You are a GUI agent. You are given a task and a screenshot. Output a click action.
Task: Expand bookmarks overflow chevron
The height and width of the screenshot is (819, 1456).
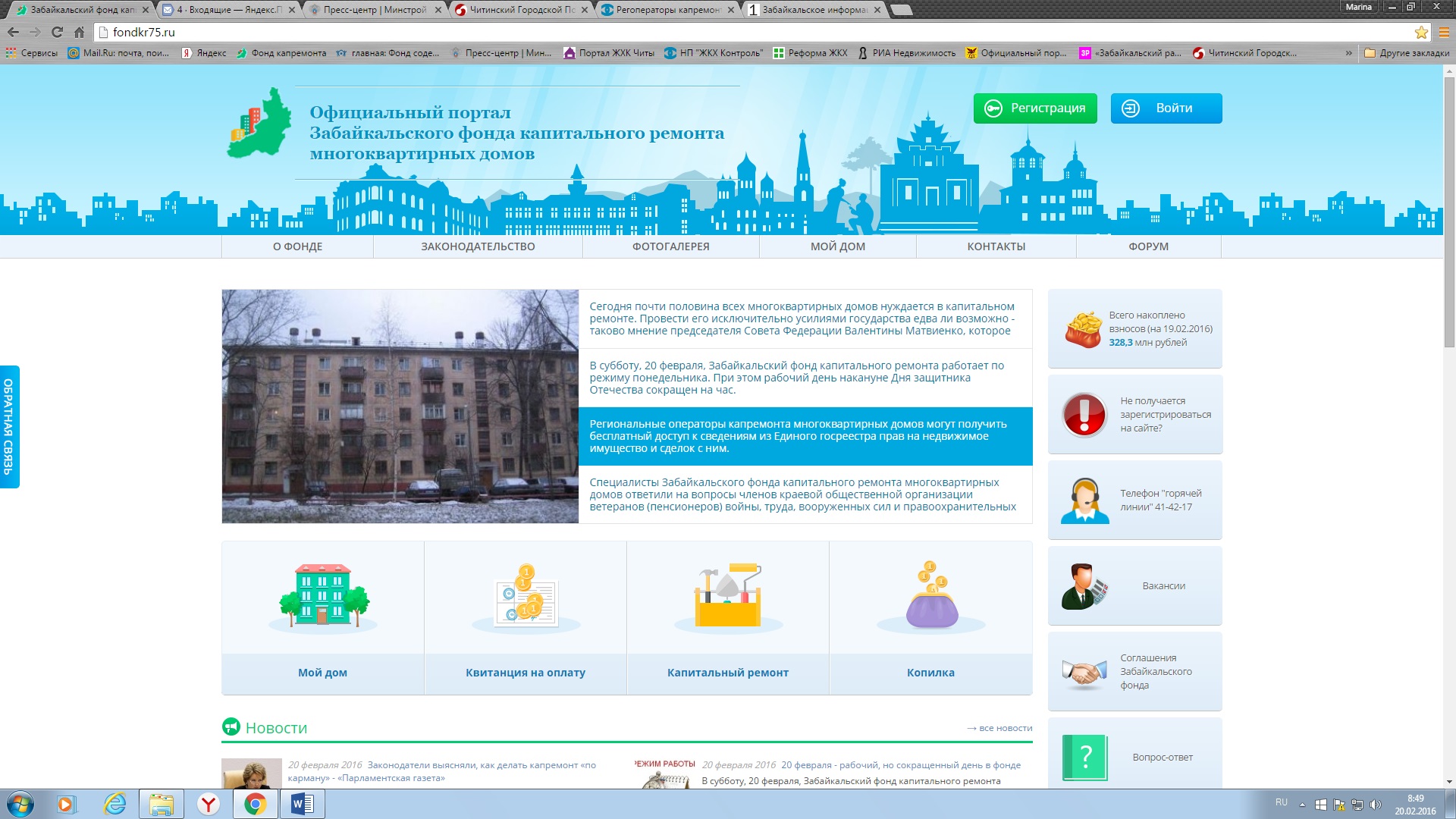(x=1348, y=53)
